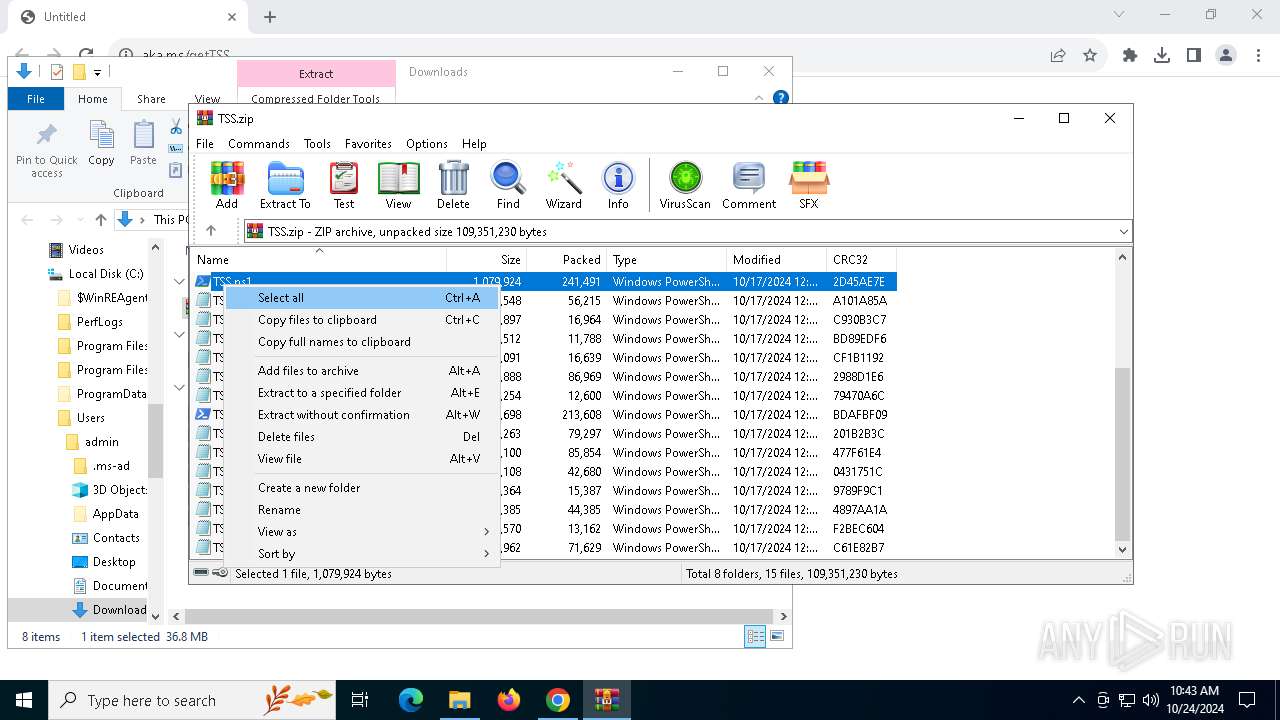1280x720 pixels.
Task: Sort the archive by the CRC32 column
Action: (861, 259)
